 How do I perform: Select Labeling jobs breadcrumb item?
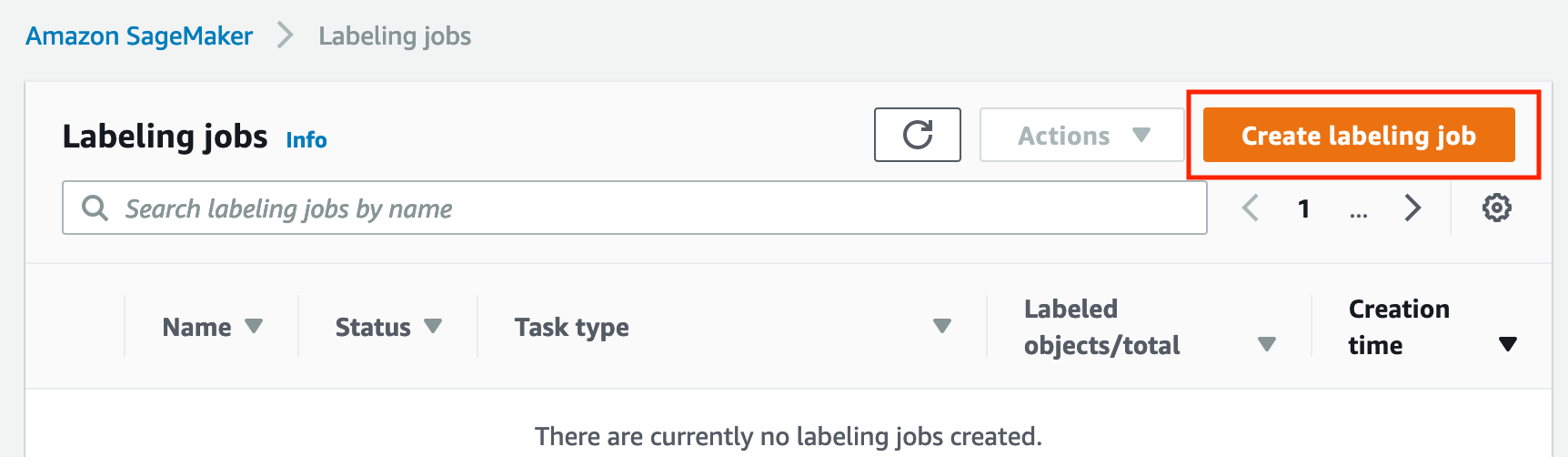tap(395, 36)
